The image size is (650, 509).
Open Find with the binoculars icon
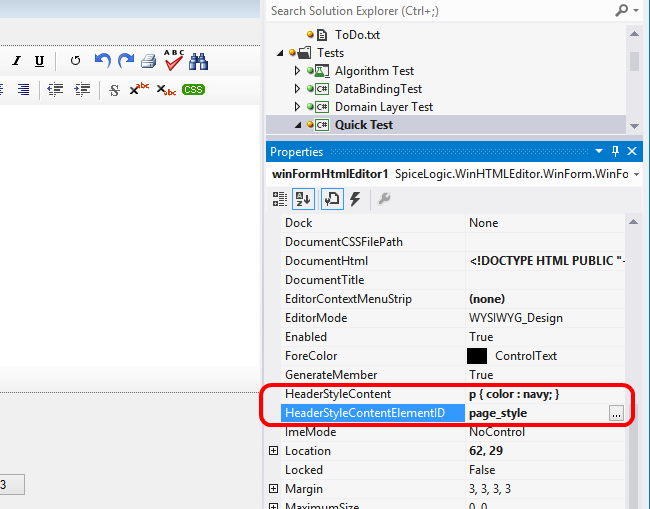point(199,61)
